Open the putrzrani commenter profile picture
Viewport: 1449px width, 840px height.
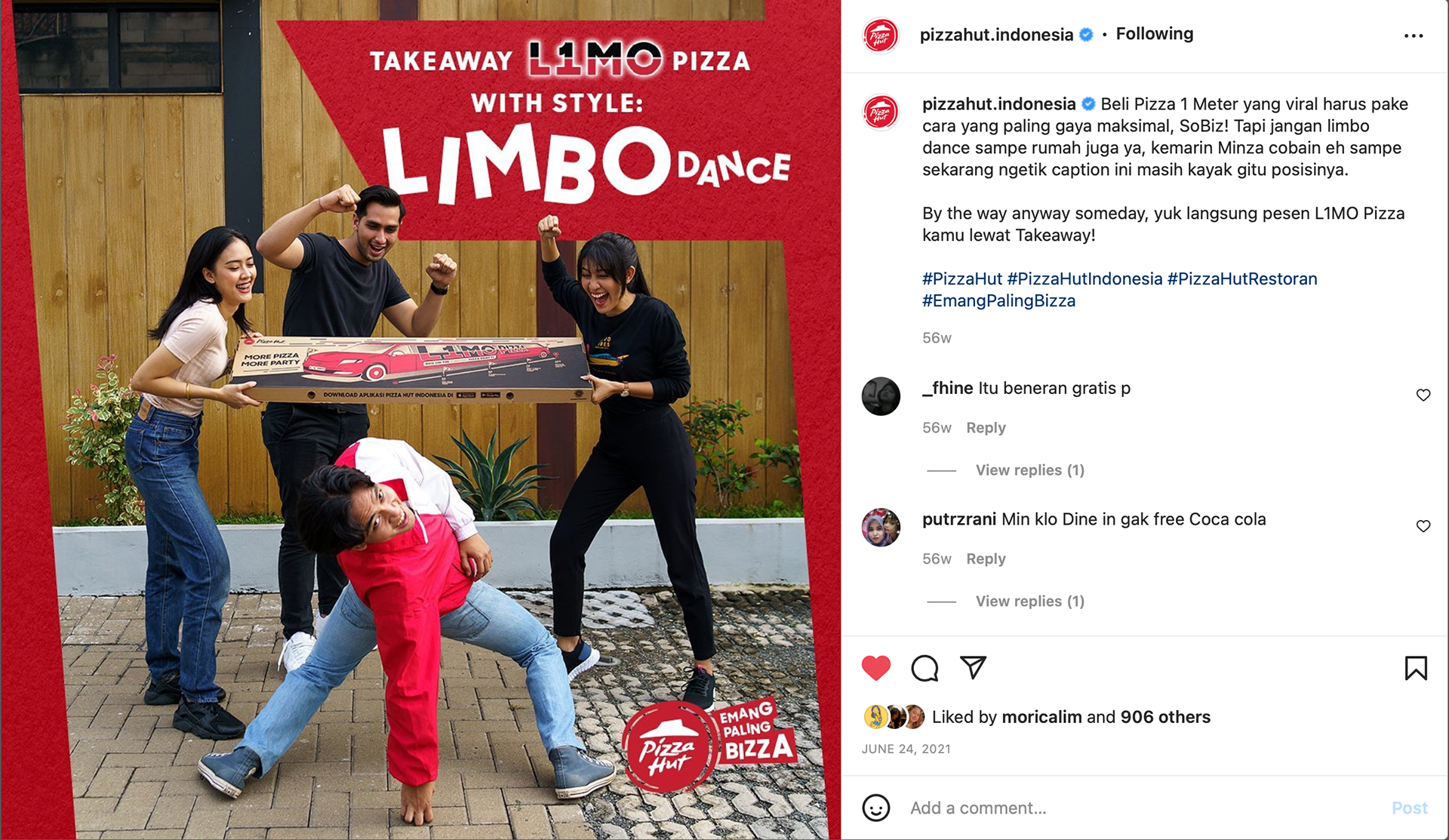tap(881, 527)
